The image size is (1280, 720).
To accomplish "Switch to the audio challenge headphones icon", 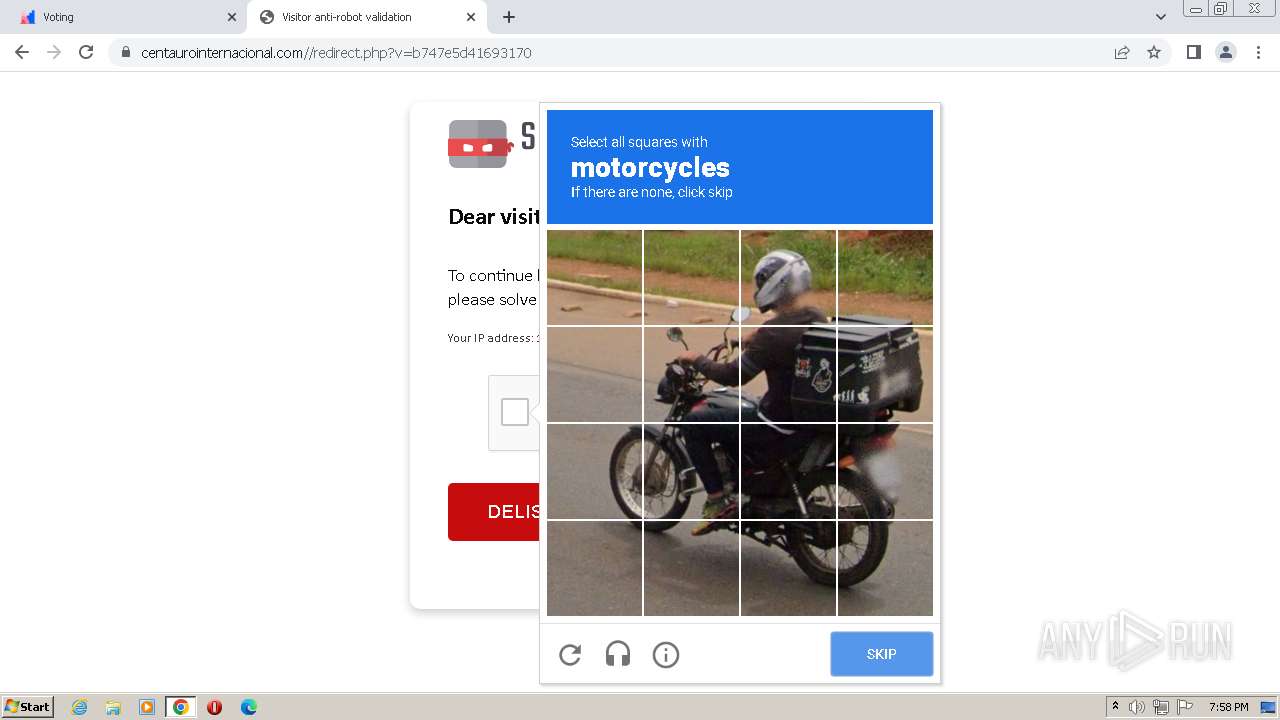I will (618, 655).
